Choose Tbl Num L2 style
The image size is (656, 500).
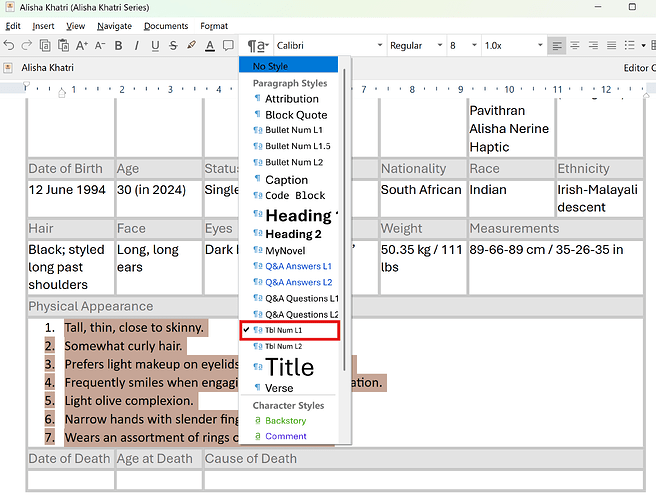coord(289,346)
